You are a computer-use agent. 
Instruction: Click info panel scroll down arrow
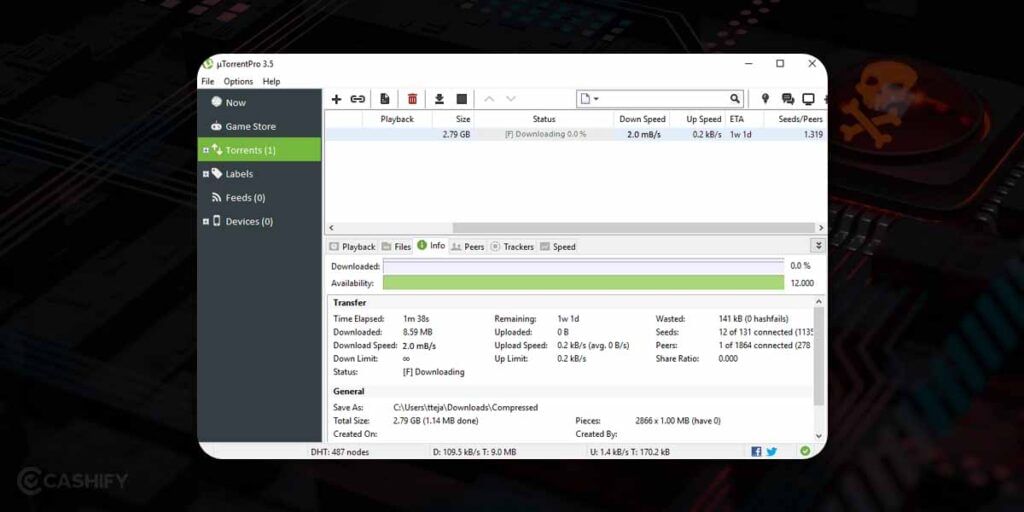[819, 436]
